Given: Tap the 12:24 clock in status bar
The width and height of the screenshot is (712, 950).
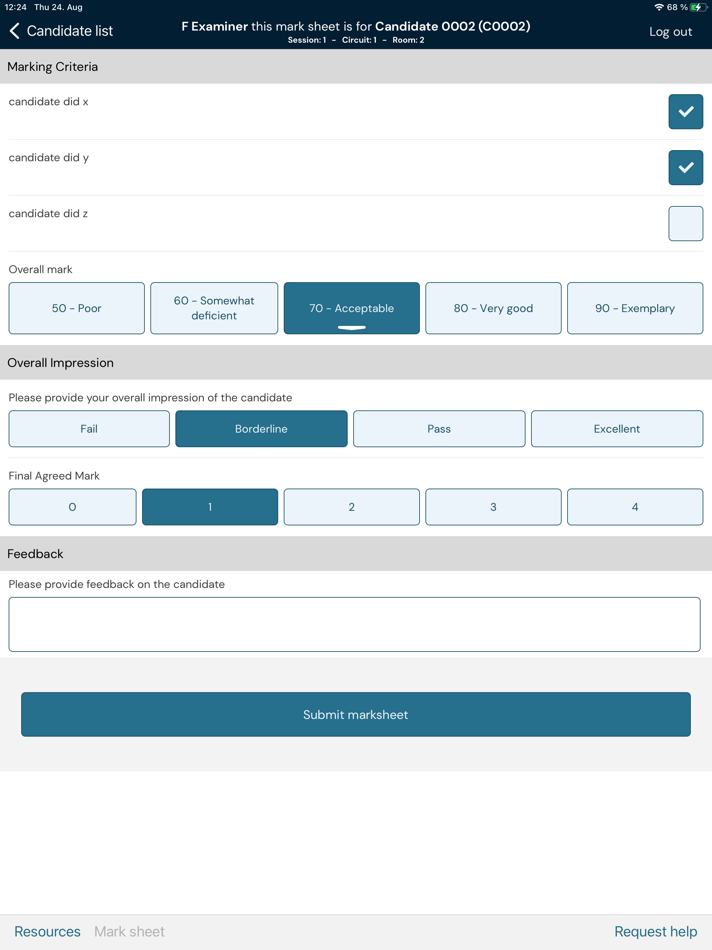Looking at the screenshot, I should point(15,7).
